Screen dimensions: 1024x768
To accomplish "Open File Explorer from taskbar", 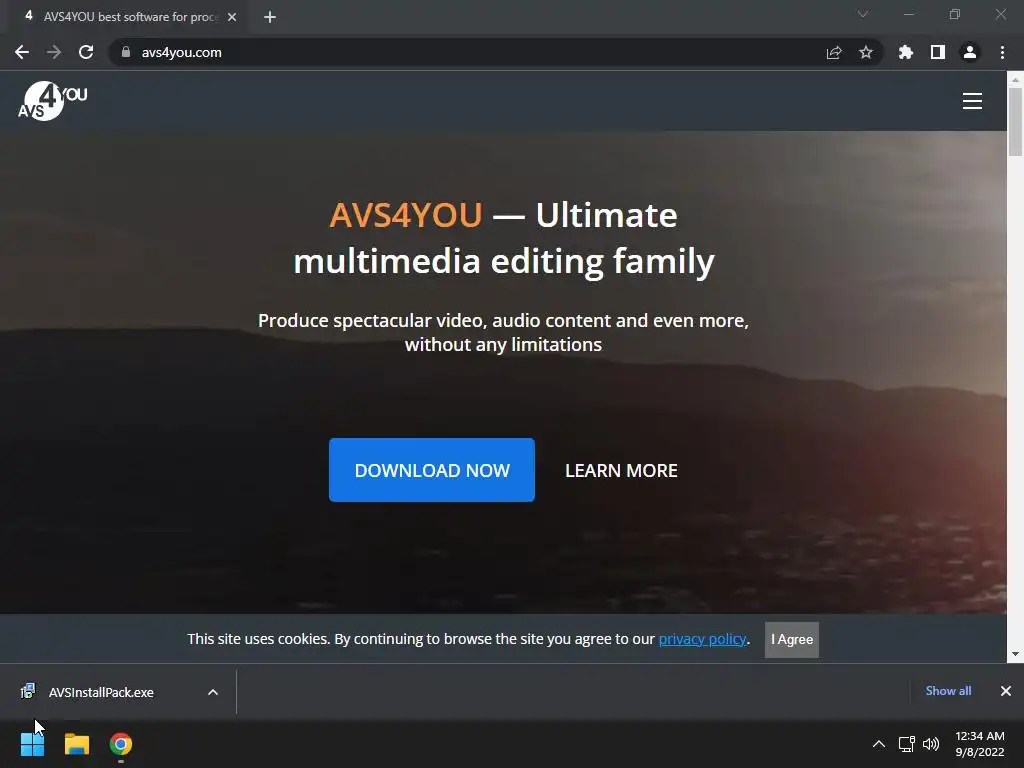I will [76, 744].
